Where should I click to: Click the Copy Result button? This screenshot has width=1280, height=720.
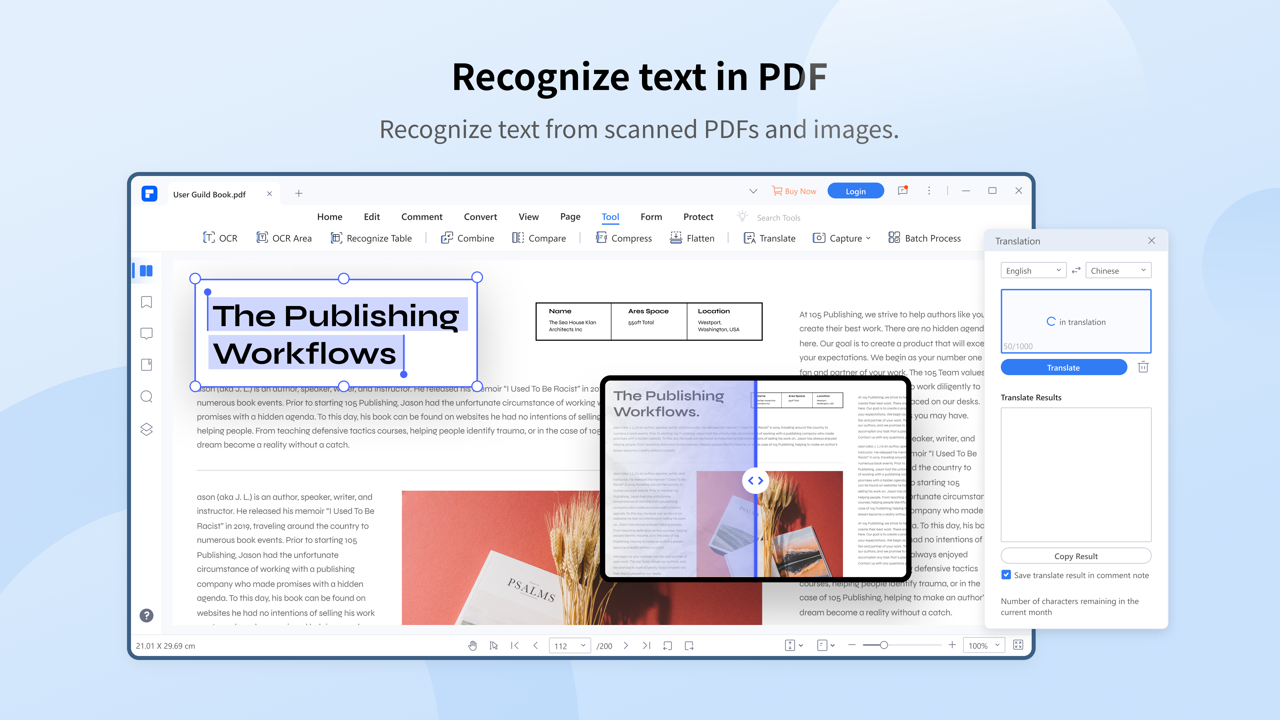pyautogui.click(x=1076, y=556)
